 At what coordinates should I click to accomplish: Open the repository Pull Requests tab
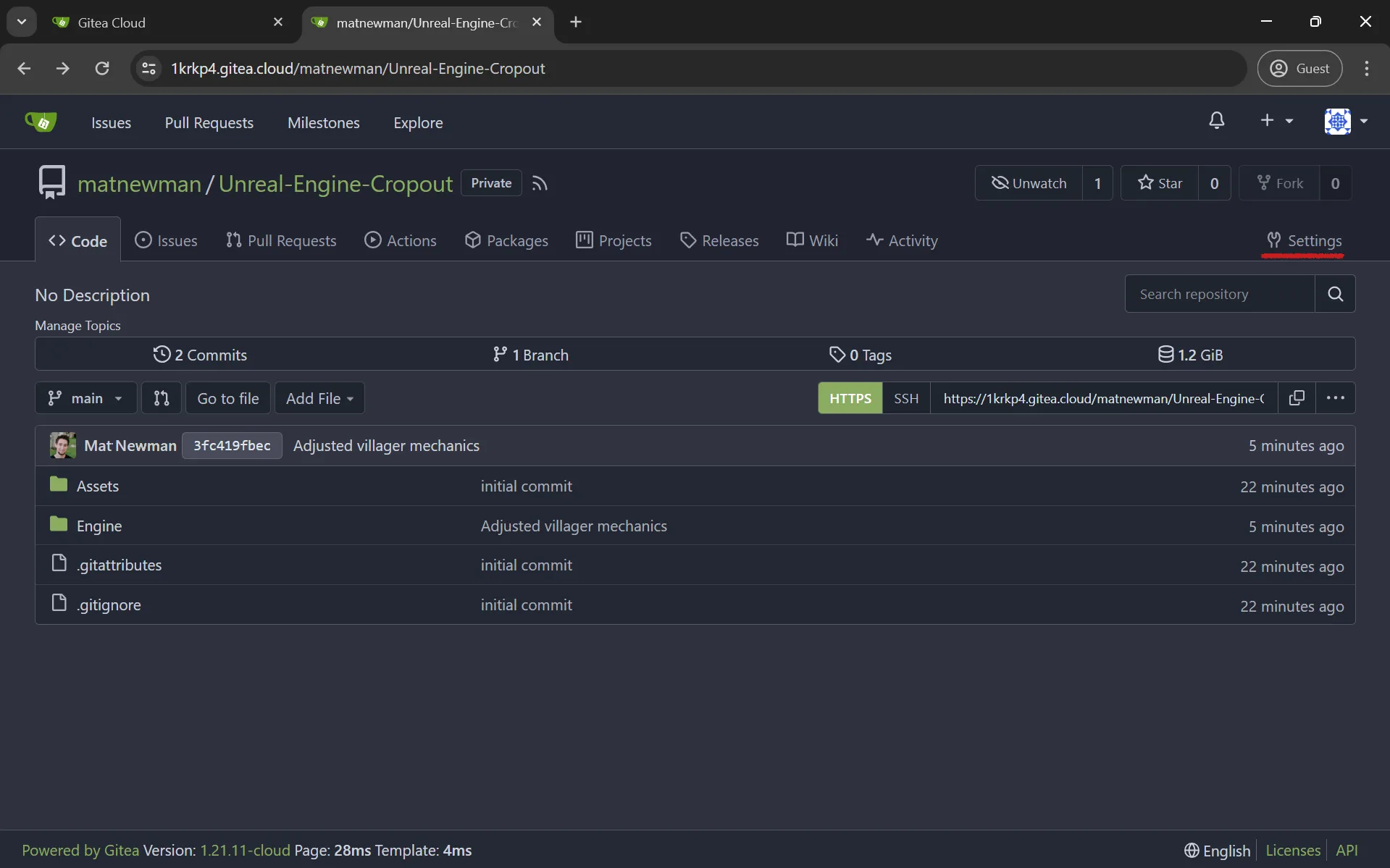point(281,240)
